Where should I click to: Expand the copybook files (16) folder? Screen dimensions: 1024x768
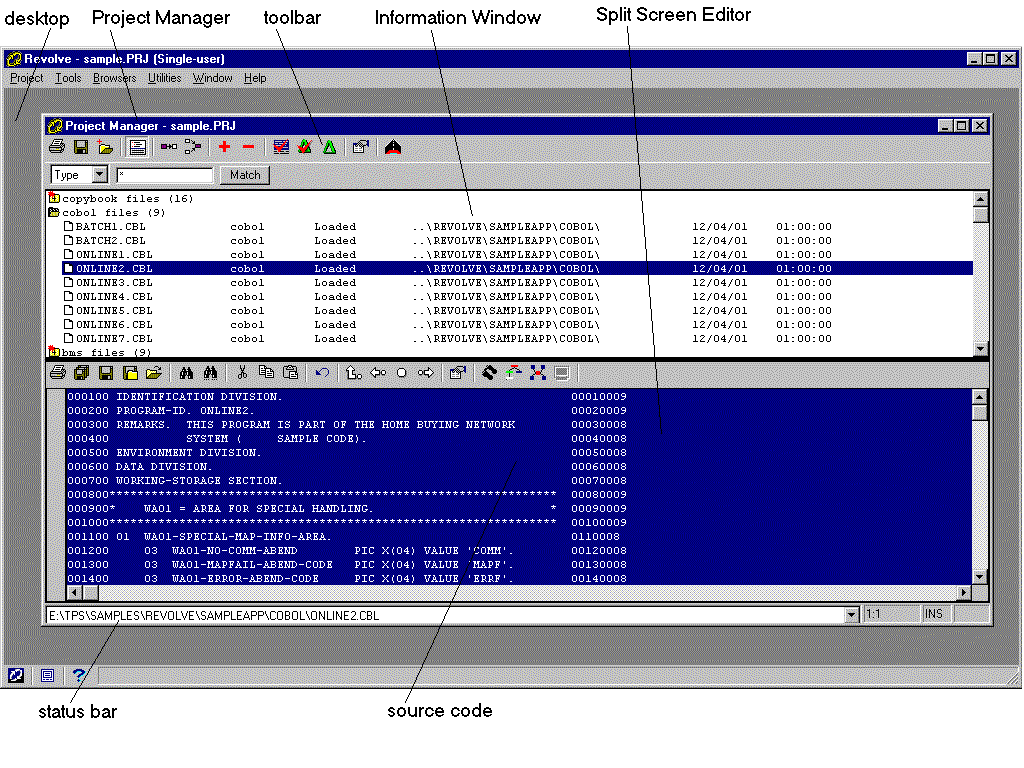[x=54, y=199]
